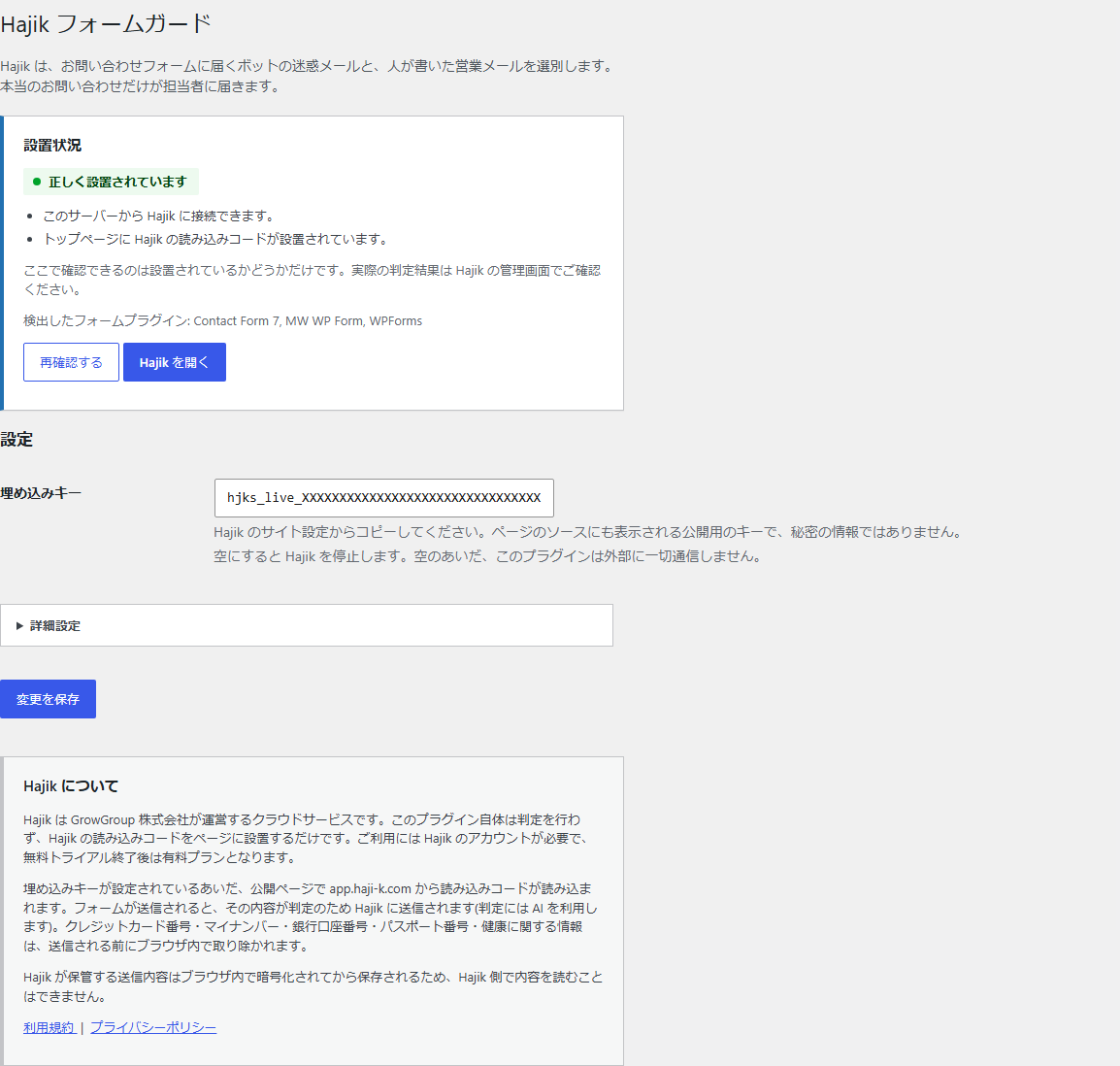The width and height of the screenshot is (1120, 1066).
Task: Select the 検出したフォームプラグイン line
Action: pos(223,320)
